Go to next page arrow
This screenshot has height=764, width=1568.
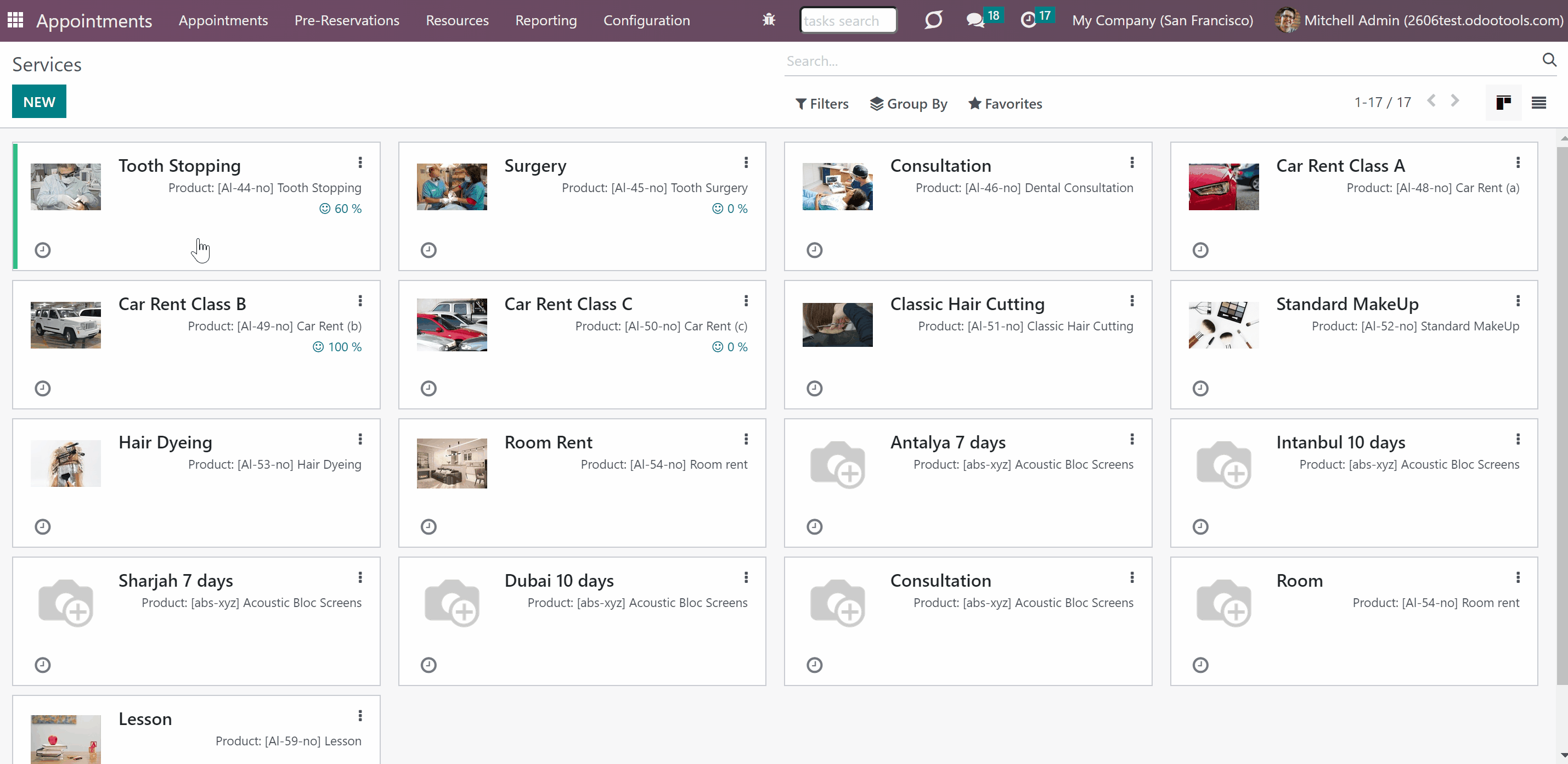click(1454, 101)
